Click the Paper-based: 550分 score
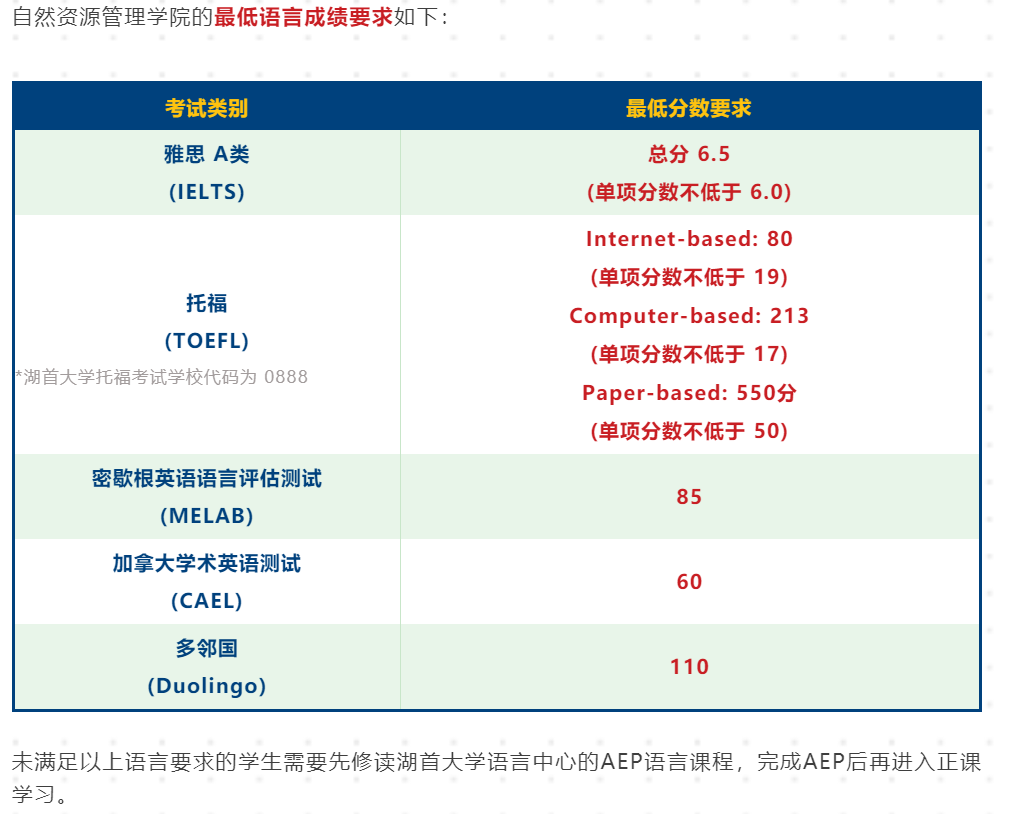Image resolution: width=1018 pixels, height=814 pixels. (x=689, y=393)
